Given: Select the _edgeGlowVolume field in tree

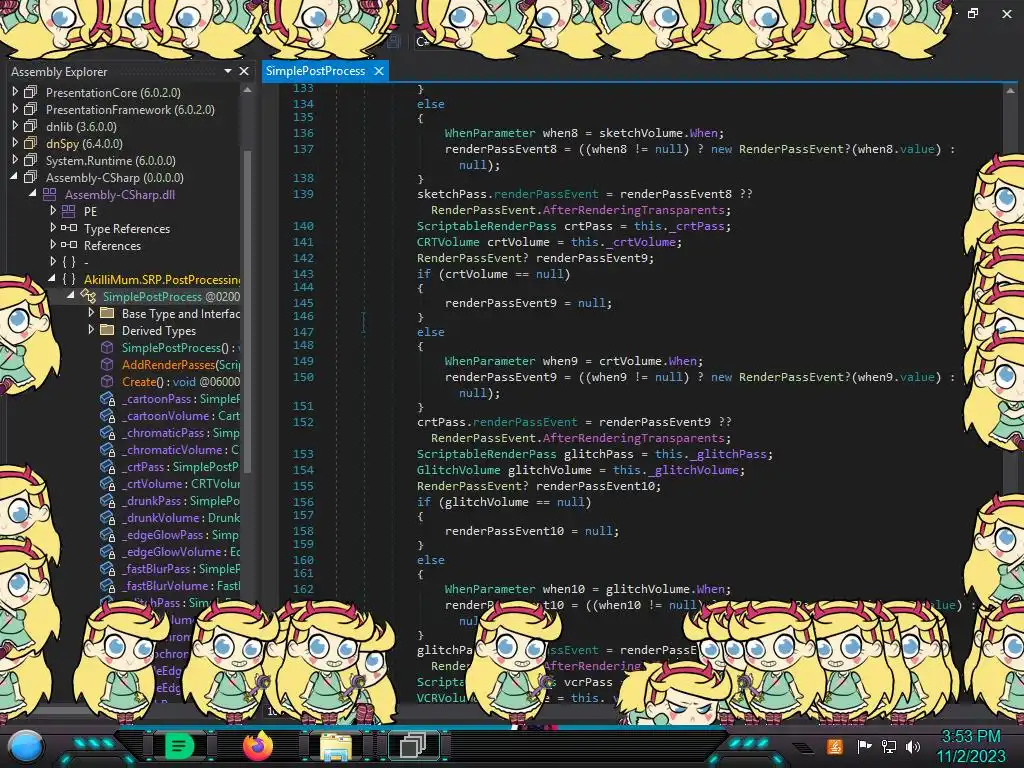Looking at the screenshot, I should 180,552.
